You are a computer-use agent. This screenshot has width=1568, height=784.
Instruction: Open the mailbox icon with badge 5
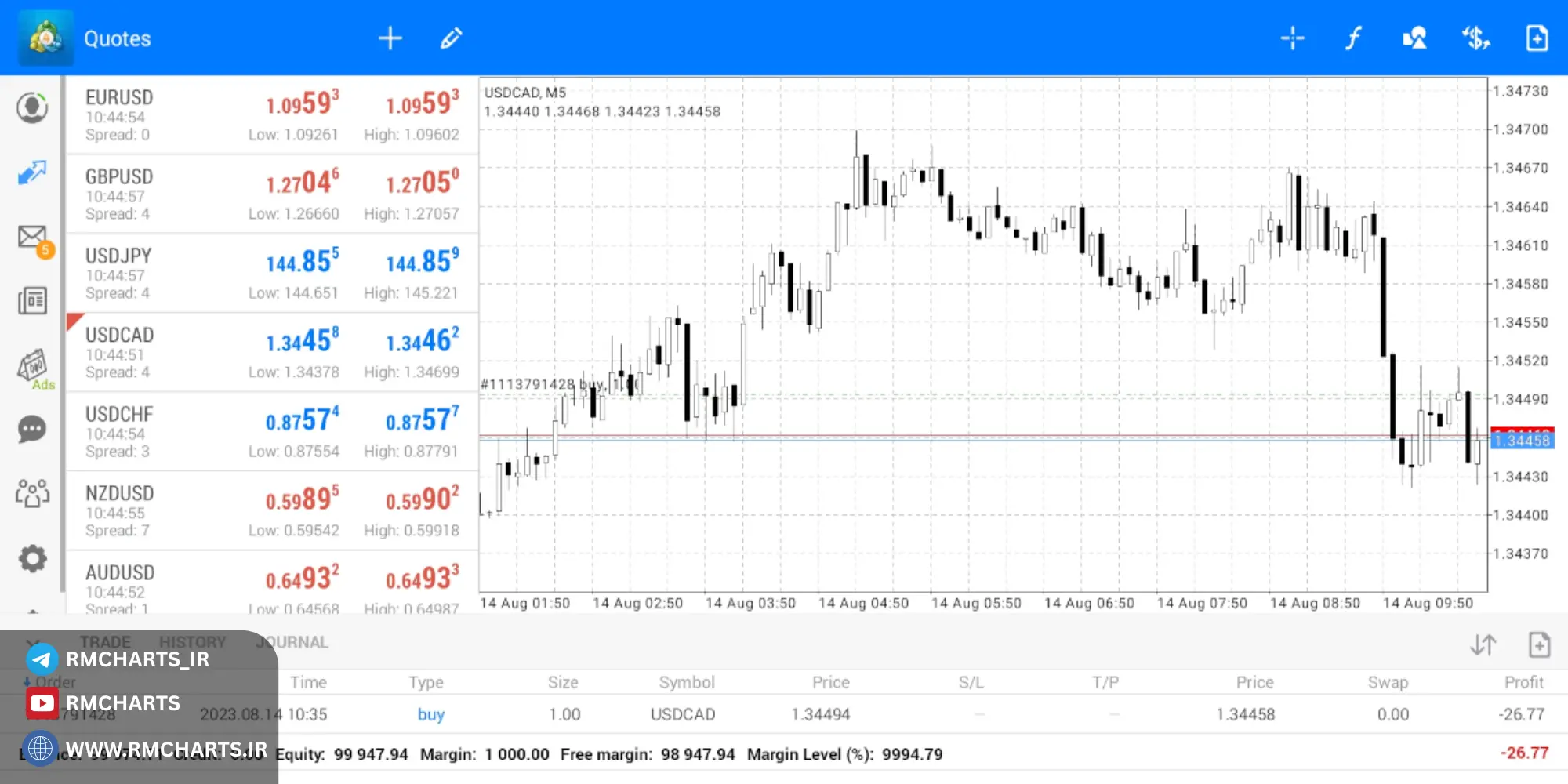coord(32,237)
